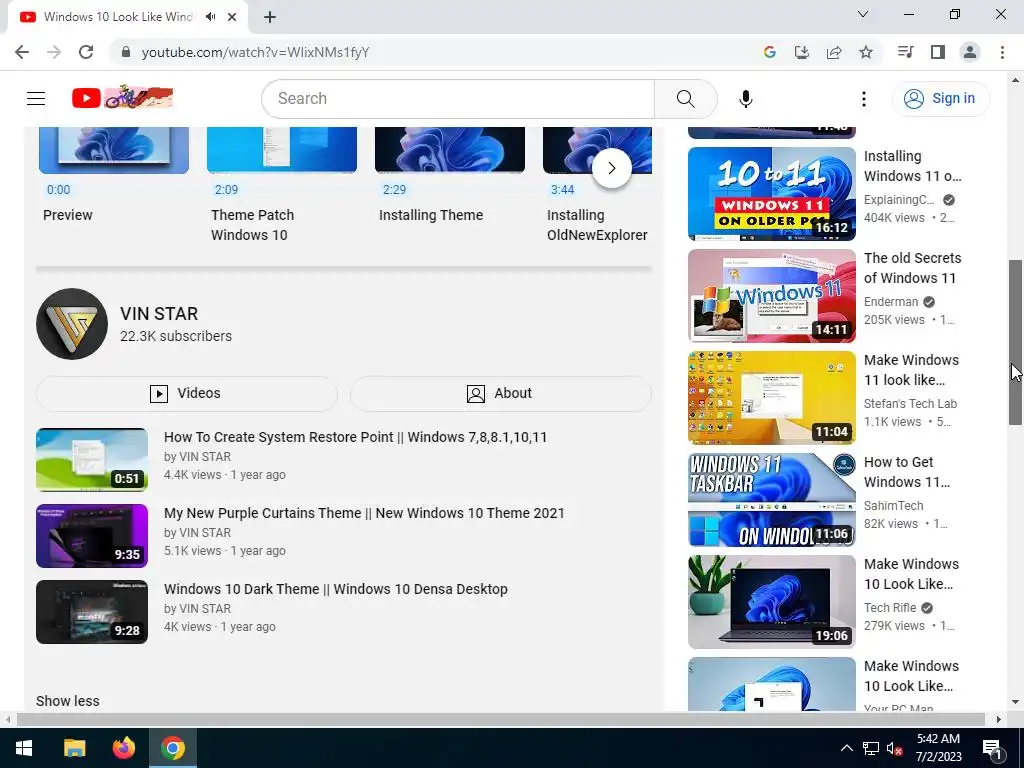Advance chapters carousel with next arrow
This screenshot has width=1024, height=768.
611,168
